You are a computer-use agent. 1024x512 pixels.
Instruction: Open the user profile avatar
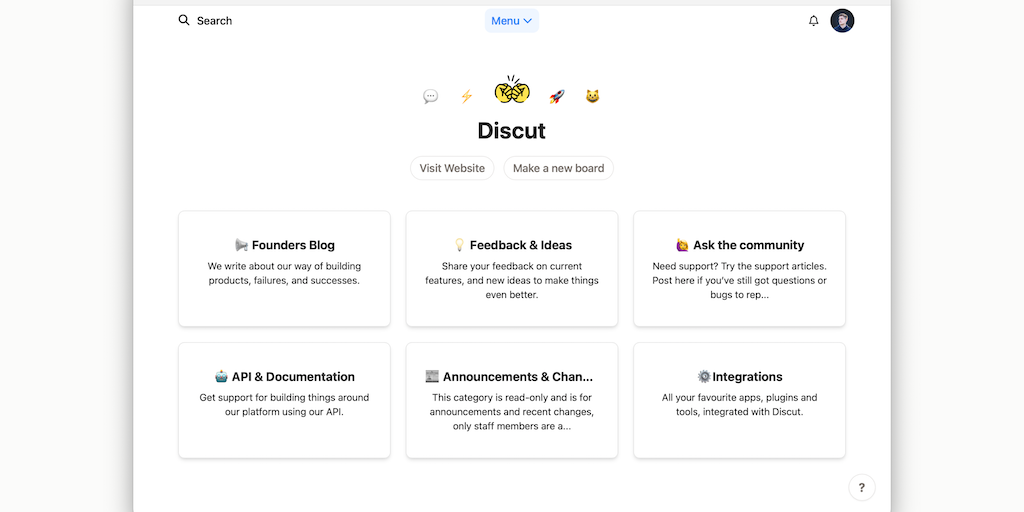pyautogui.click(x=842, y=21)
